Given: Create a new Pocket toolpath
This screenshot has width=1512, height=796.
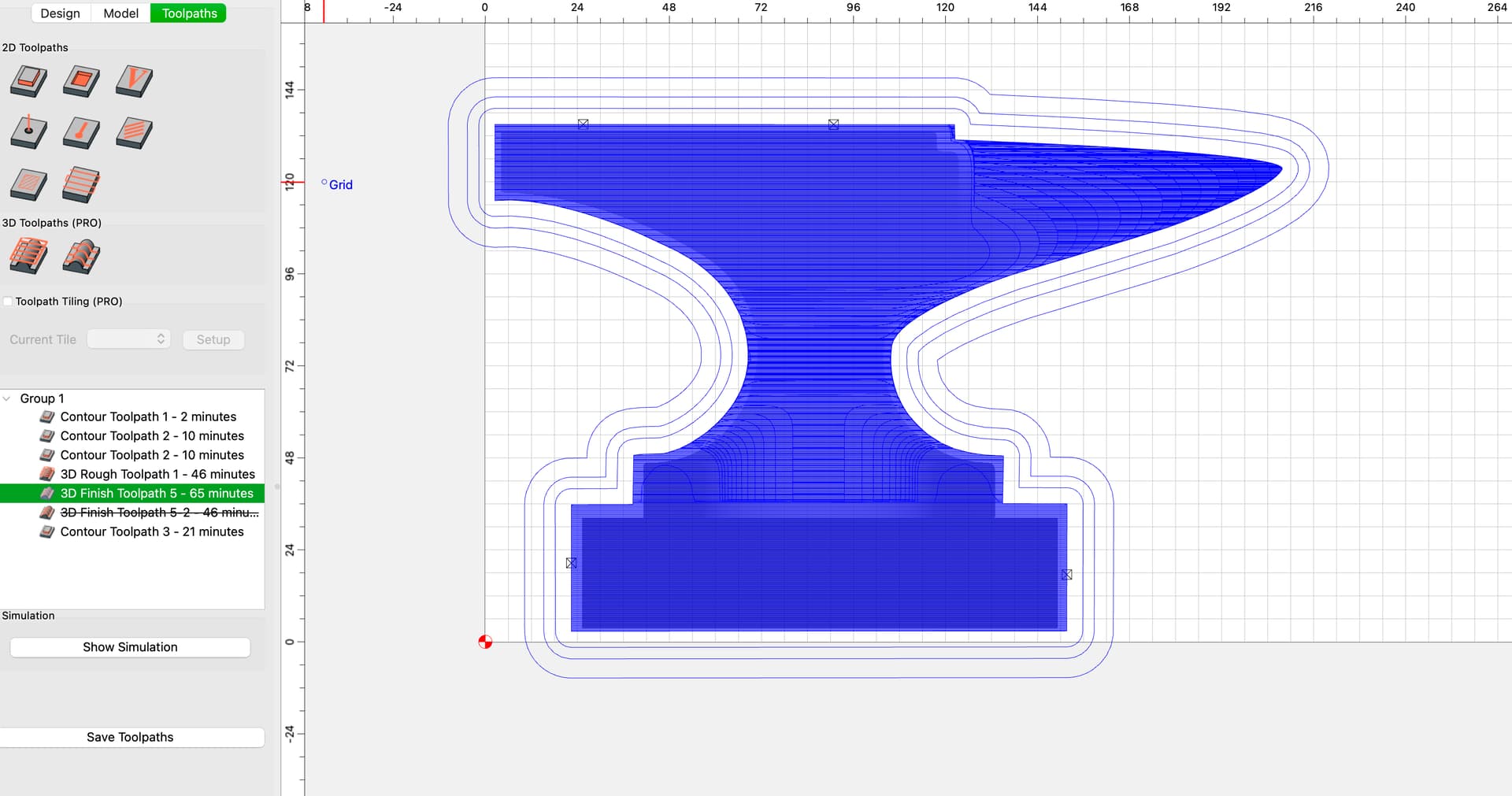Looking at the screenshot, I should tap(81, 81).
